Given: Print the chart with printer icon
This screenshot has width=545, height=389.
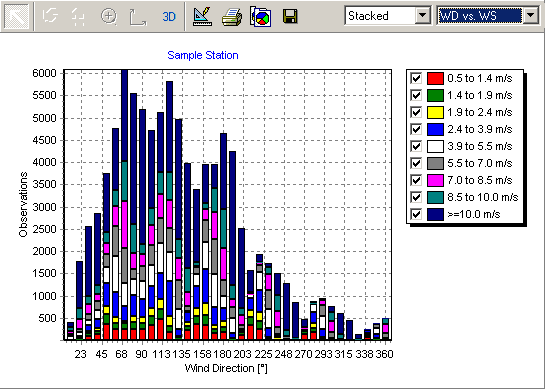Looking at the screenshot, I should click(232, 16).
